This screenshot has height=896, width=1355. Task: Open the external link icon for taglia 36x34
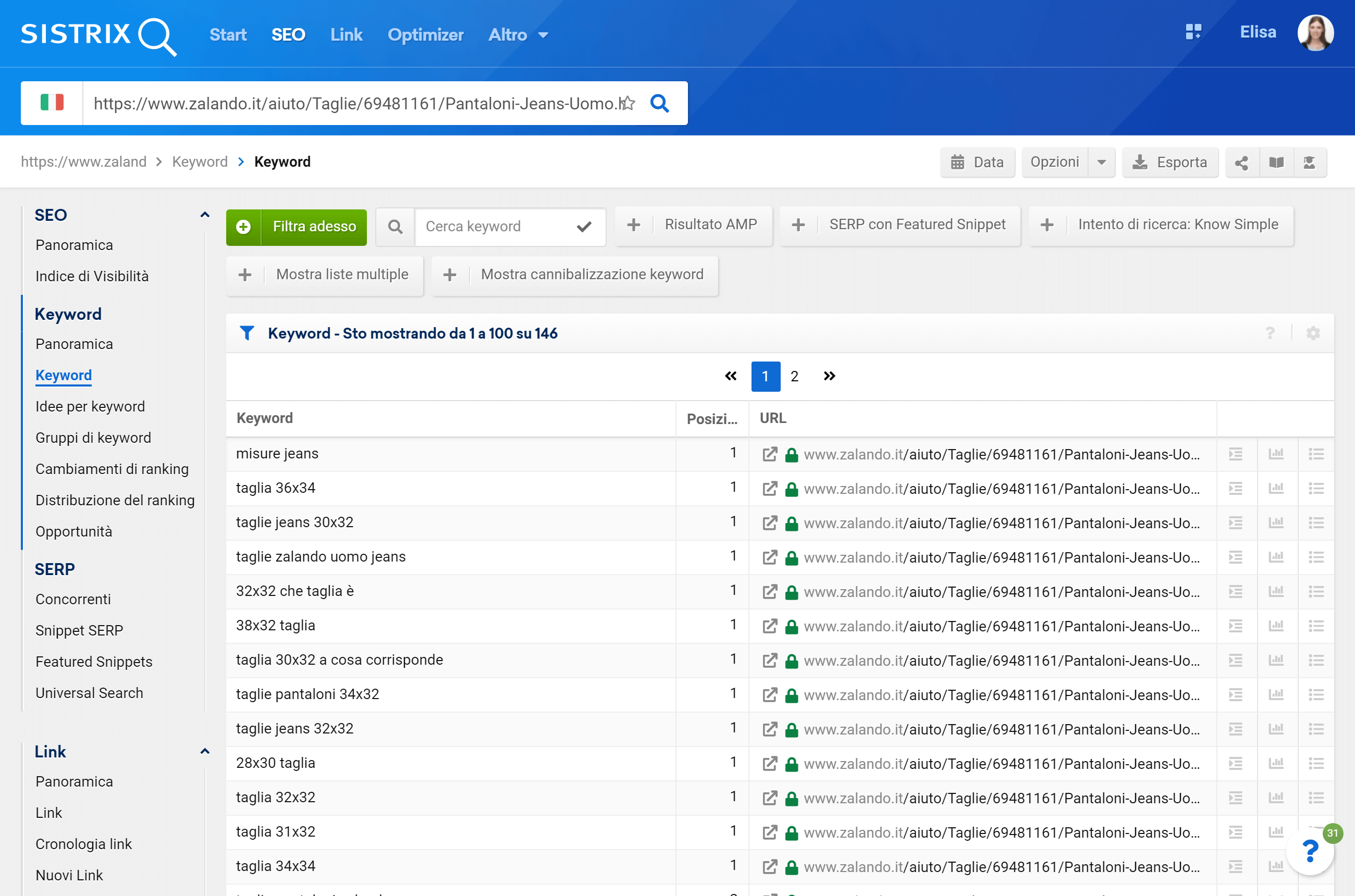(x=770, y=489)
